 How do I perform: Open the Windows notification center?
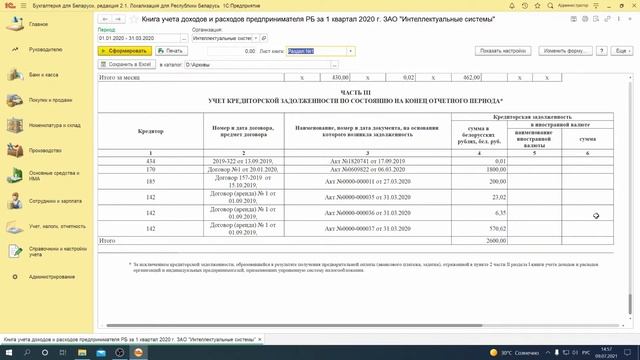click(628, 353)
